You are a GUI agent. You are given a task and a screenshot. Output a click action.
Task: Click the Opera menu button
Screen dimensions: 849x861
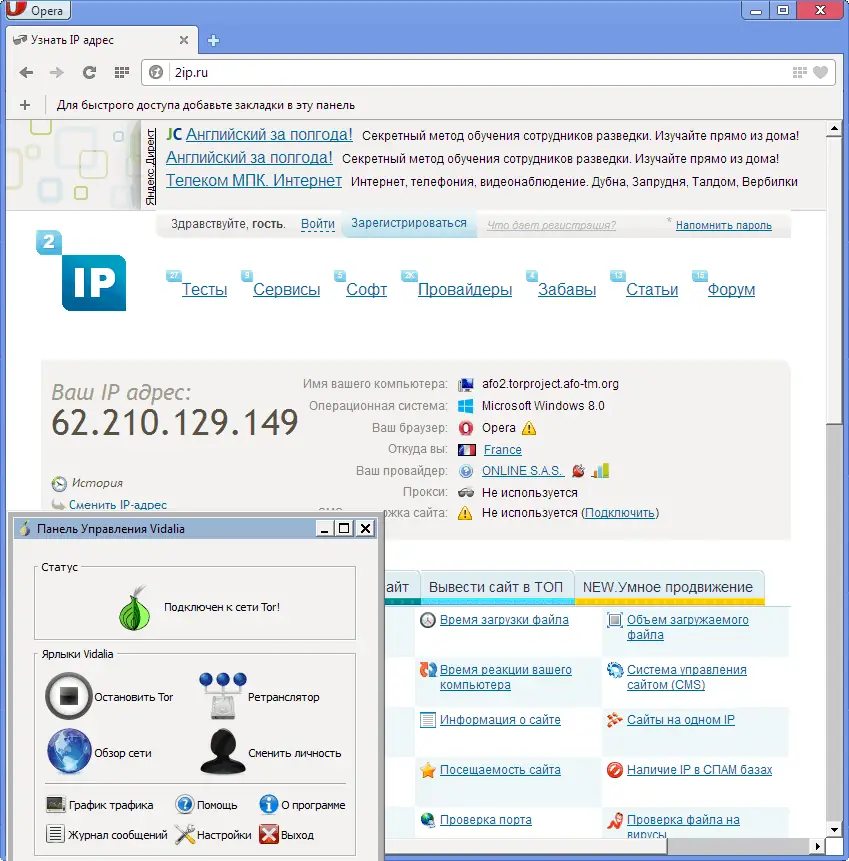click(36, 10)
